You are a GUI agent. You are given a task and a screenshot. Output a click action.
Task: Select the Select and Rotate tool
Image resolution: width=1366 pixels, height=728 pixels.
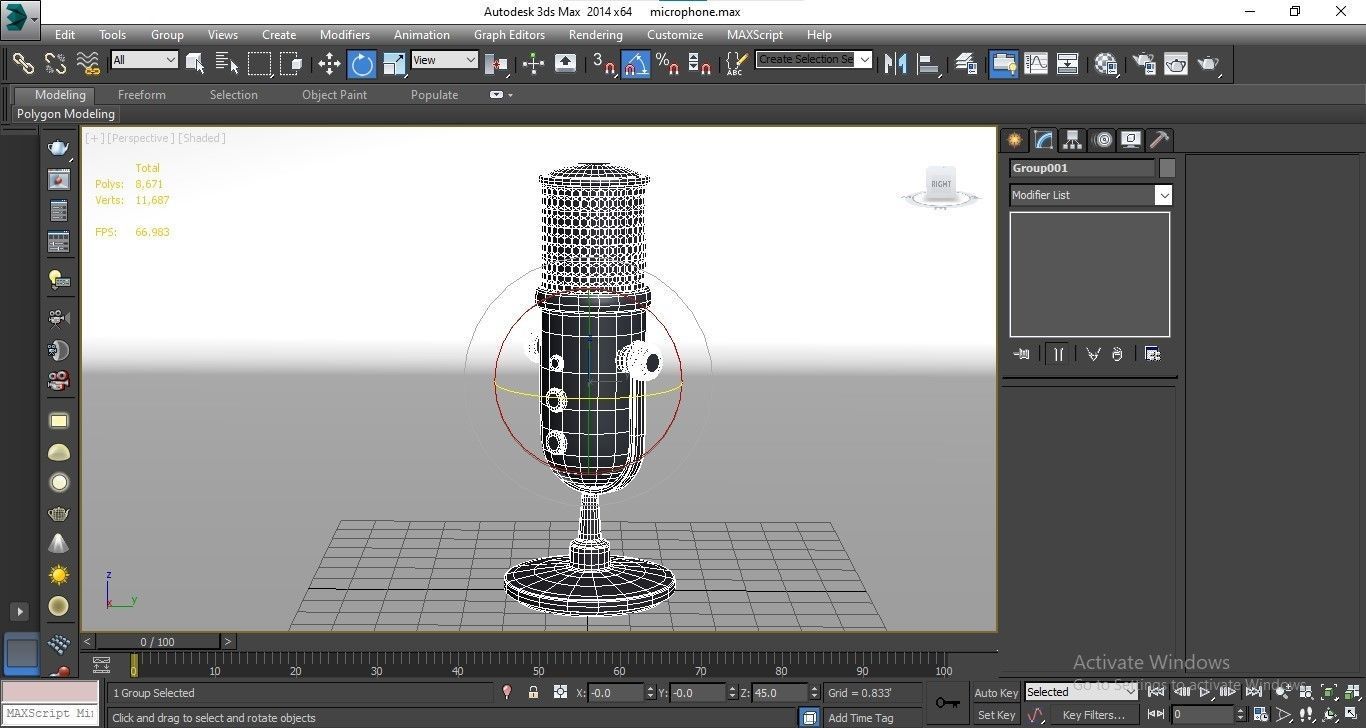click(362, 64)
